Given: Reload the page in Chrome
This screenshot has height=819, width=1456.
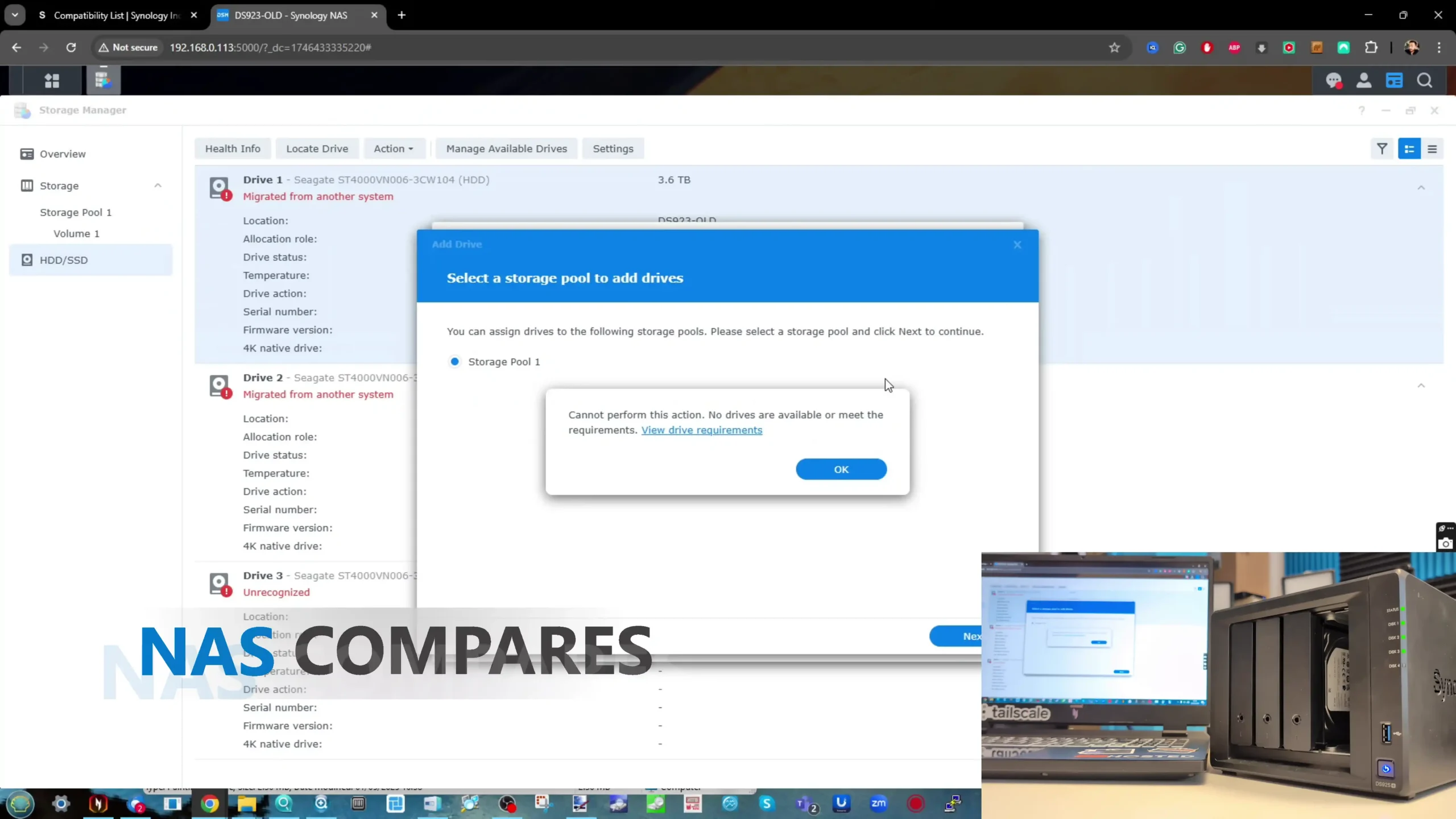Looking at the screenshot, I should point(71,48).
